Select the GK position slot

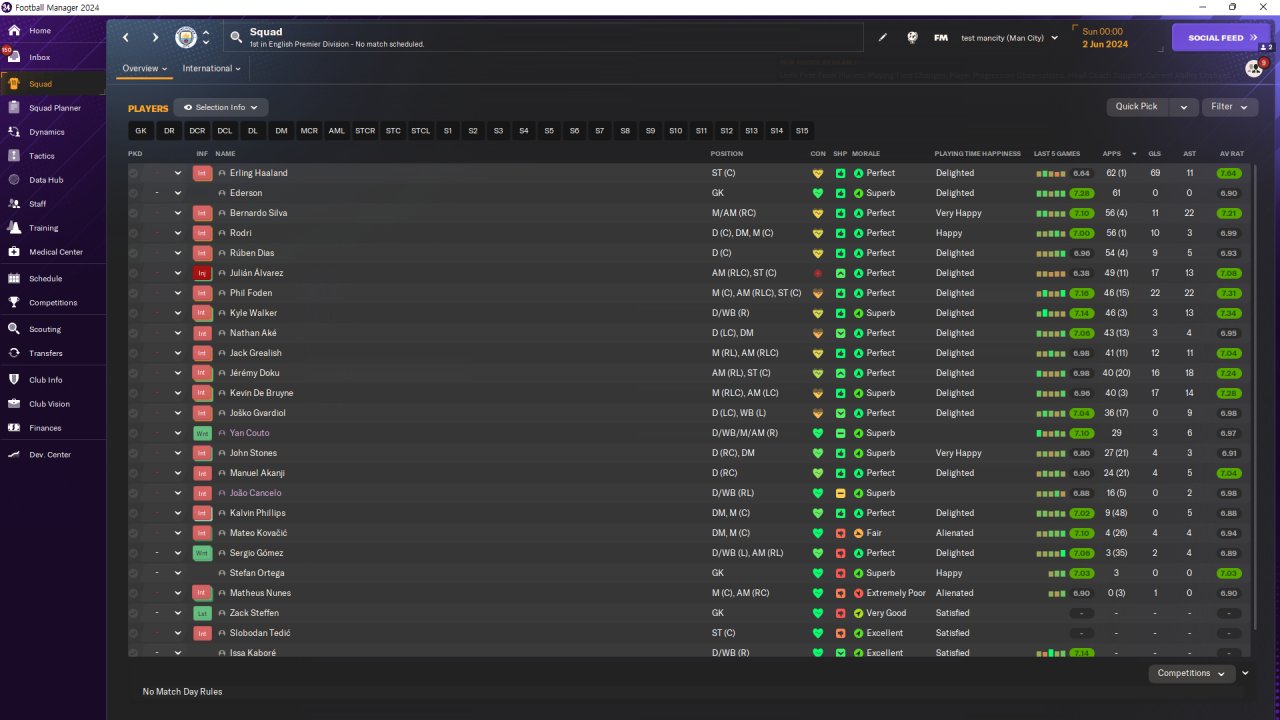tap(141, 131)
